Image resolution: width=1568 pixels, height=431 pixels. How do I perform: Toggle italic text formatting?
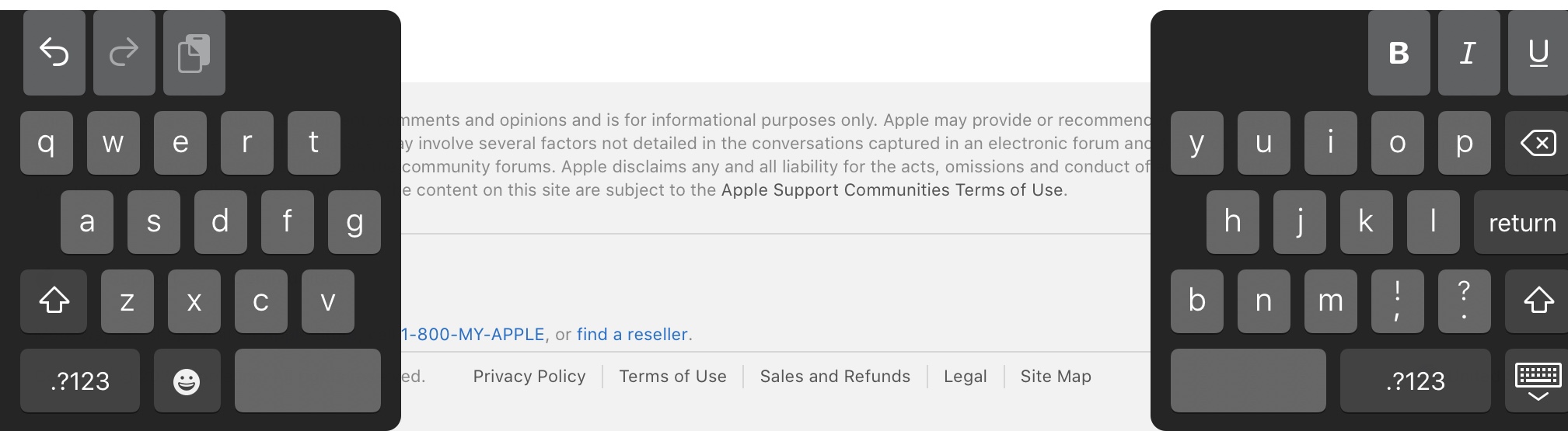tap(1468, 53)
